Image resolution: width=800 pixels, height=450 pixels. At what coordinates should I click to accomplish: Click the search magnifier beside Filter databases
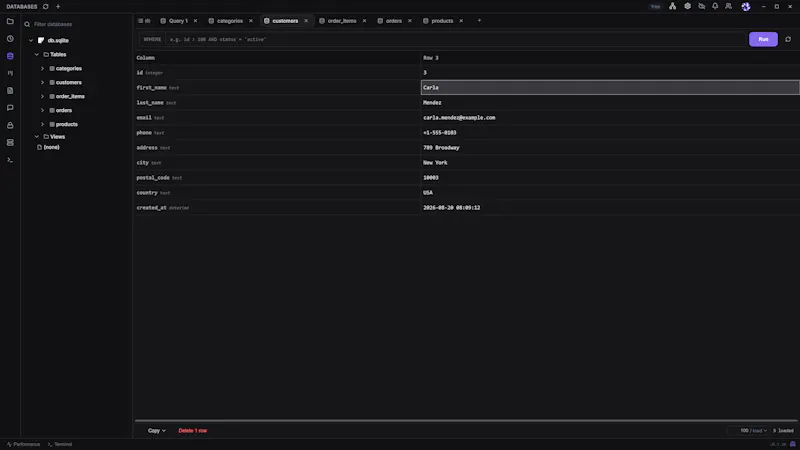(27, 24)
